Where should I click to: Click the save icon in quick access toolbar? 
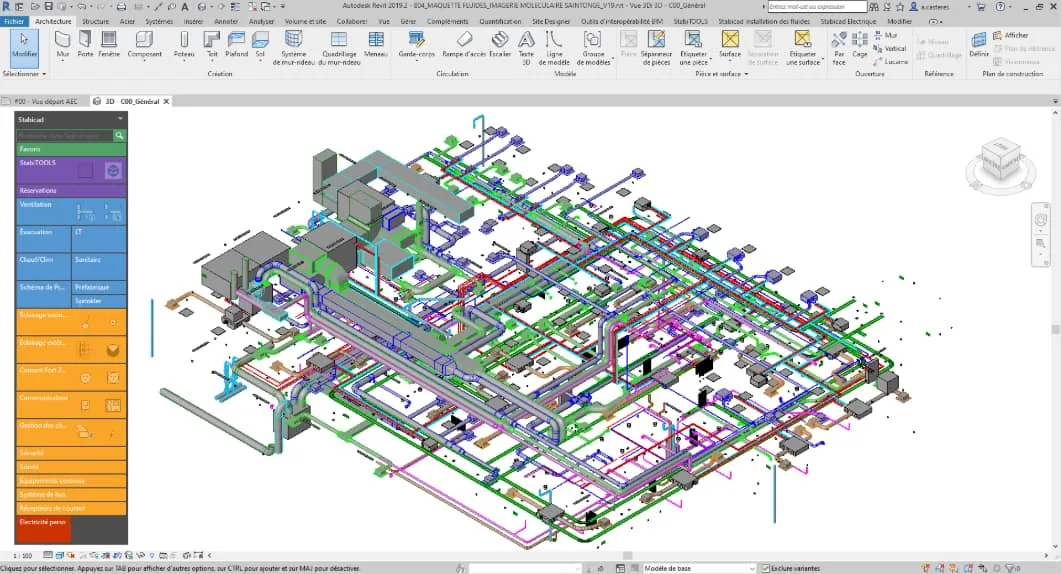point(48,7)
